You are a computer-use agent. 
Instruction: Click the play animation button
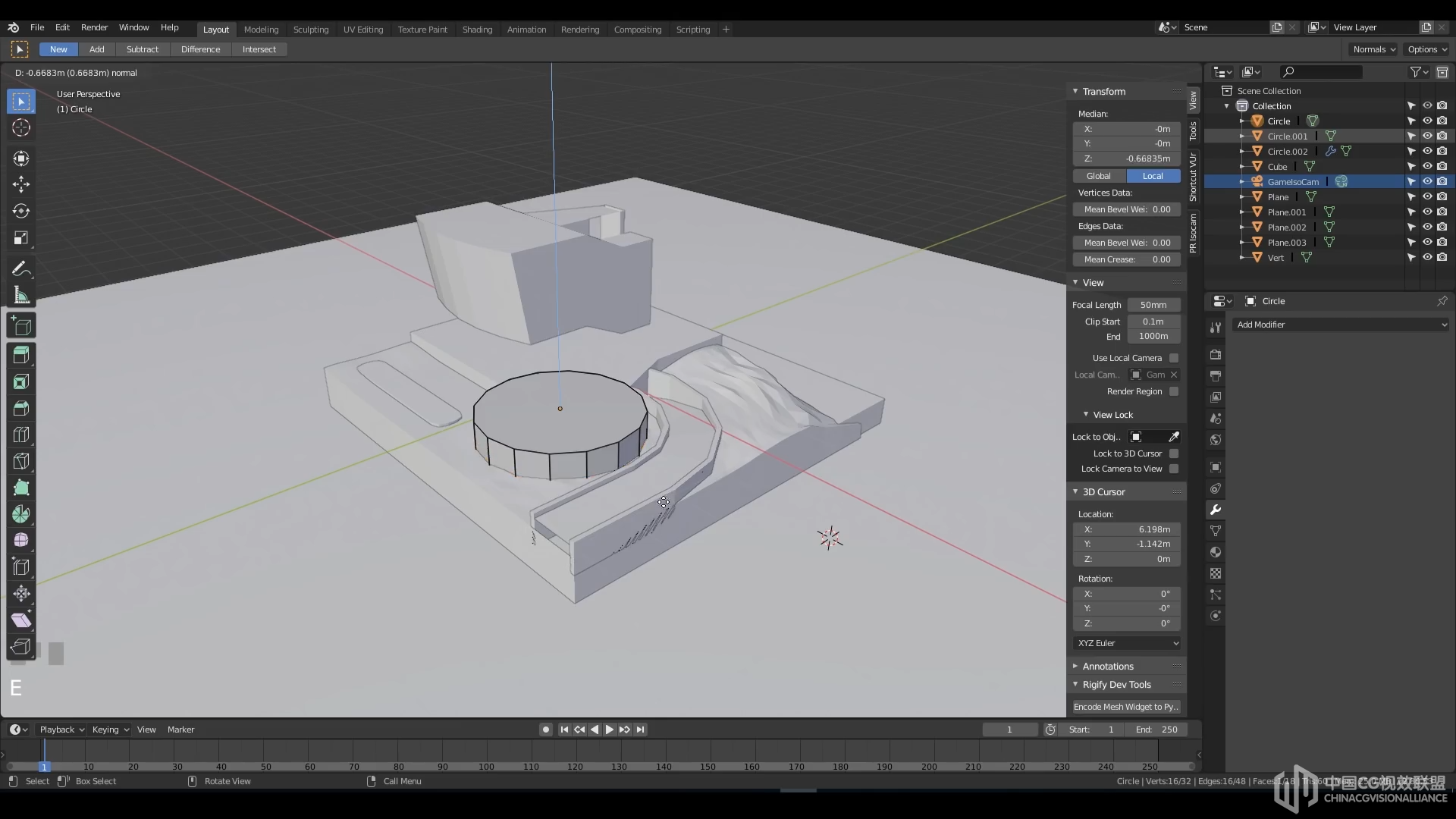(x=610, y=730)
